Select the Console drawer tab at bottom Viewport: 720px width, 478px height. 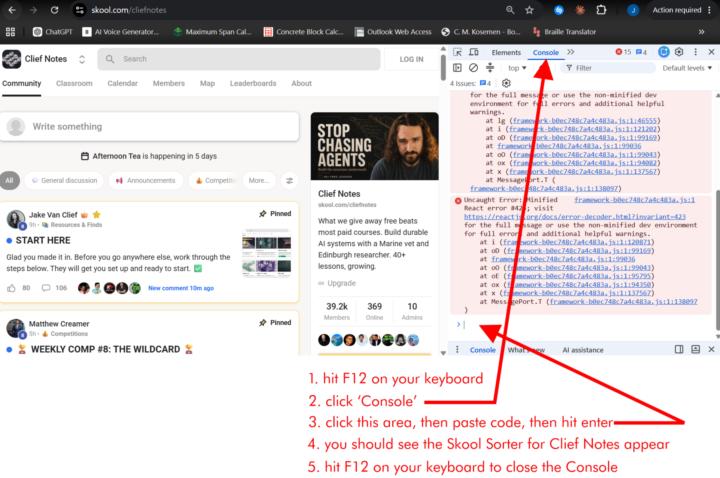tap(483, 350)
